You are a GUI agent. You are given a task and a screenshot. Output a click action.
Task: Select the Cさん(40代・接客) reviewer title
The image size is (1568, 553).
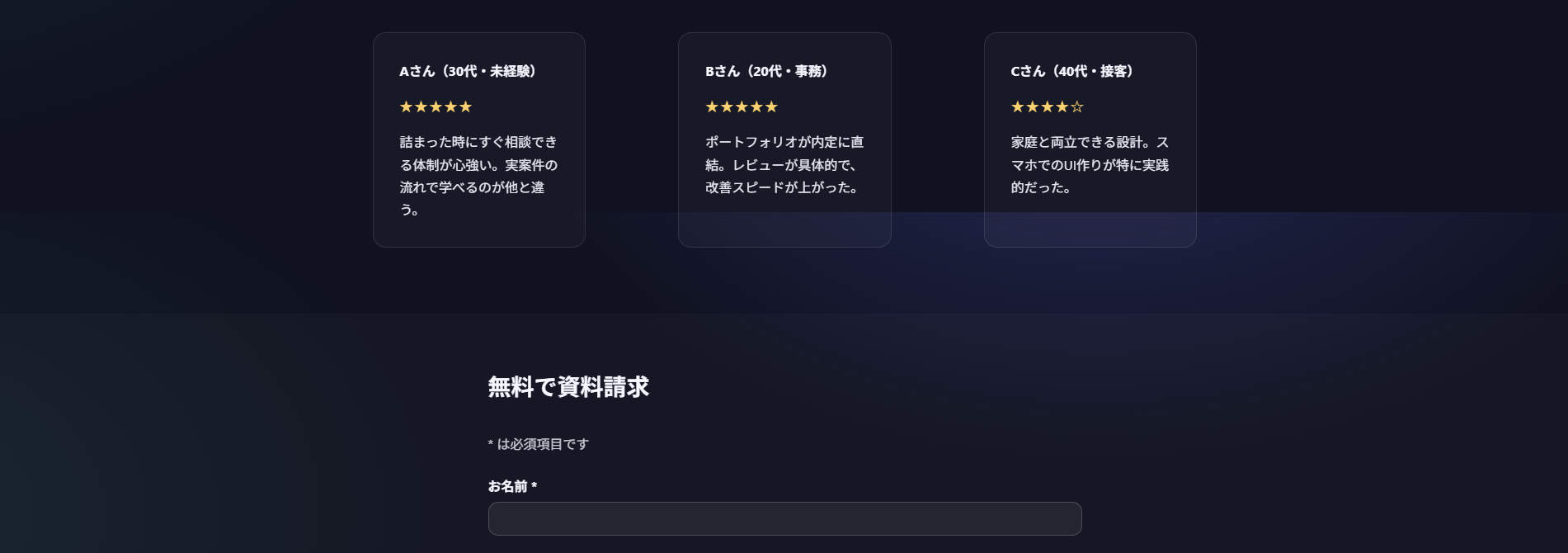(x=1072, y=72)
